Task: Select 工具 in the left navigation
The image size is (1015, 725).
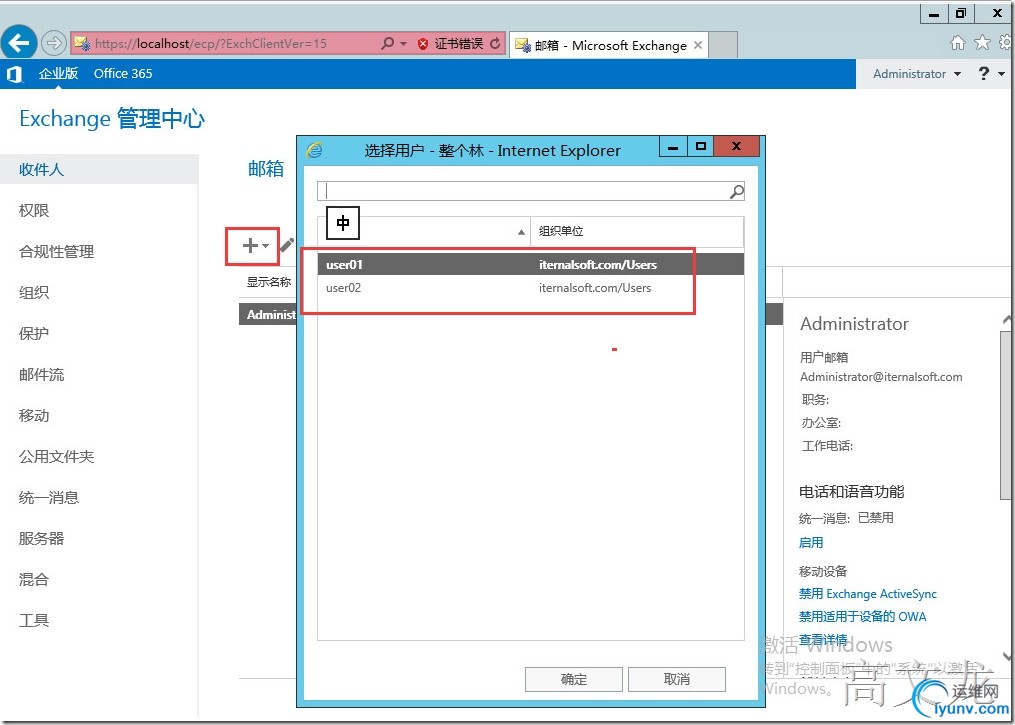Action: point(34,620)
